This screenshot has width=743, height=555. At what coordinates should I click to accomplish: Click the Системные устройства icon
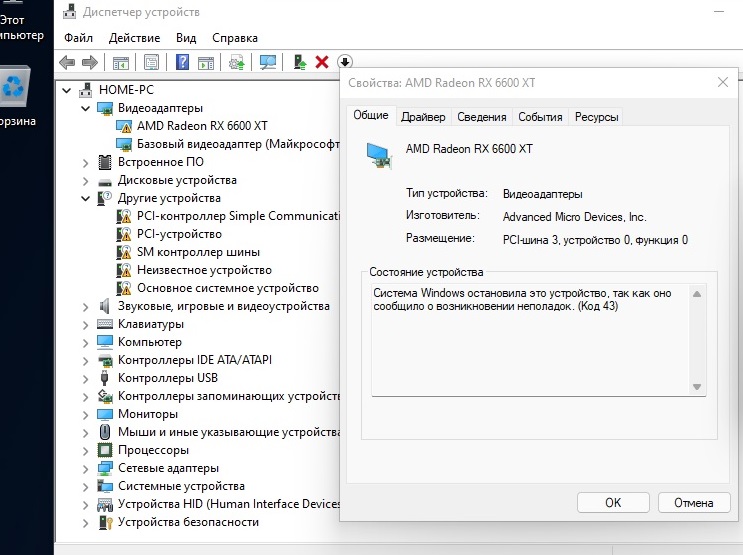pos(105,486)
